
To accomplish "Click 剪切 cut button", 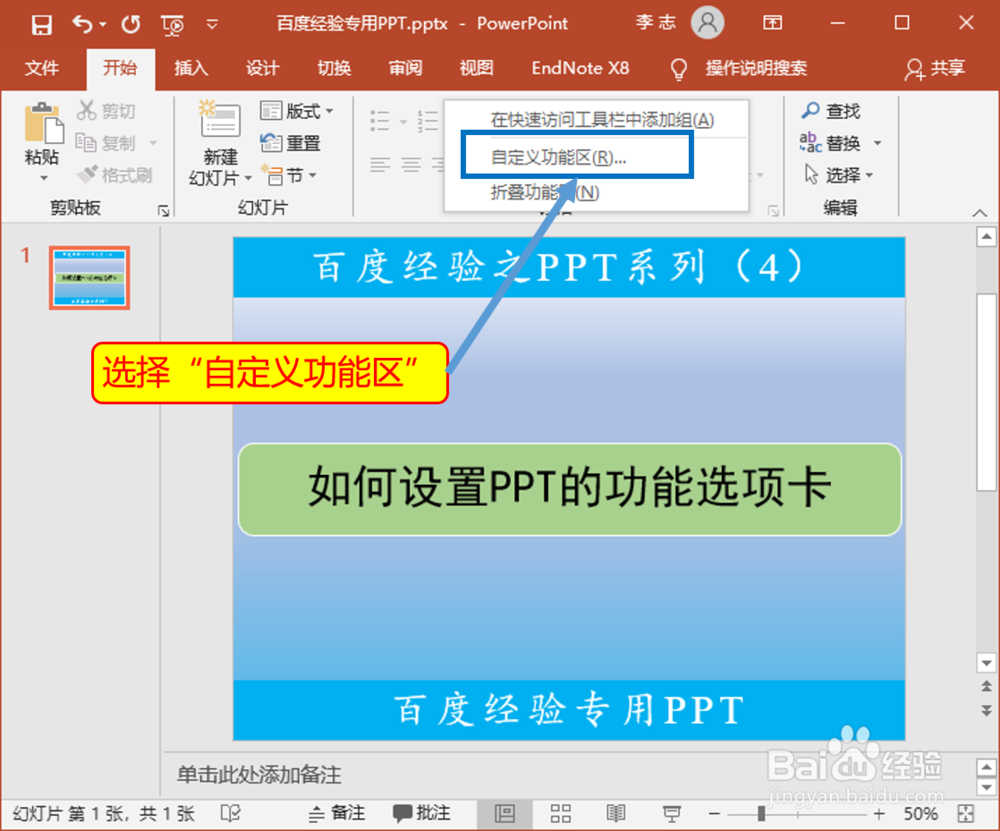I will click(106, 110).
